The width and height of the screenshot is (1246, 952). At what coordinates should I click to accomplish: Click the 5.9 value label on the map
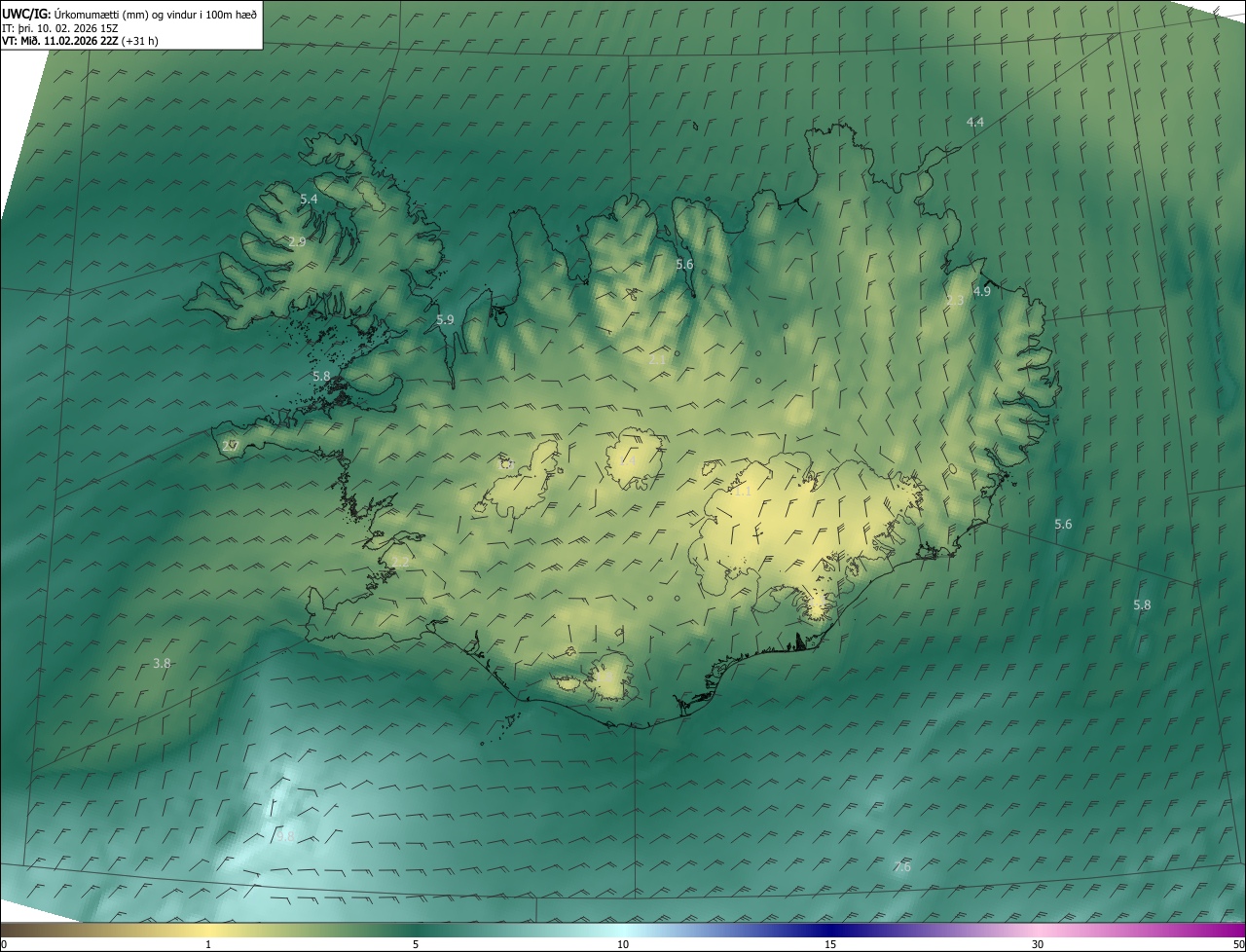(445, 319)
